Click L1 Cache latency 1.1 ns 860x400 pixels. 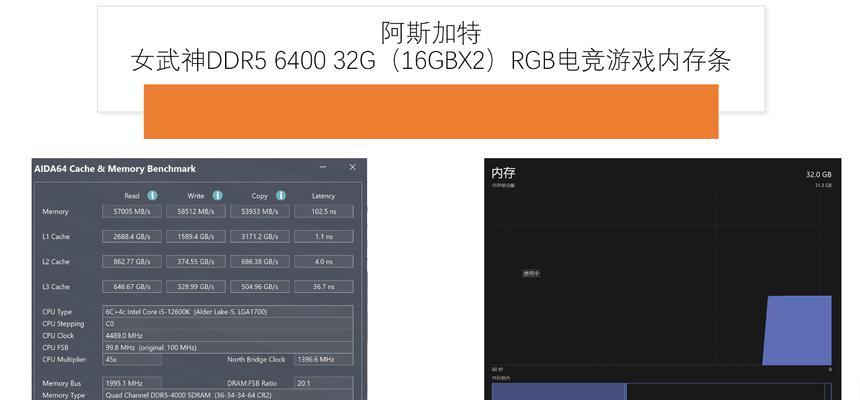click(x=324, y=236)
